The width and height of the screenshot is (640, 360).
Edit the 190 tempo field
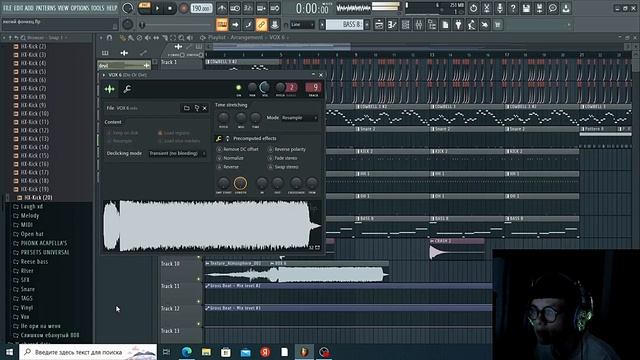click(x=201, y=8)
